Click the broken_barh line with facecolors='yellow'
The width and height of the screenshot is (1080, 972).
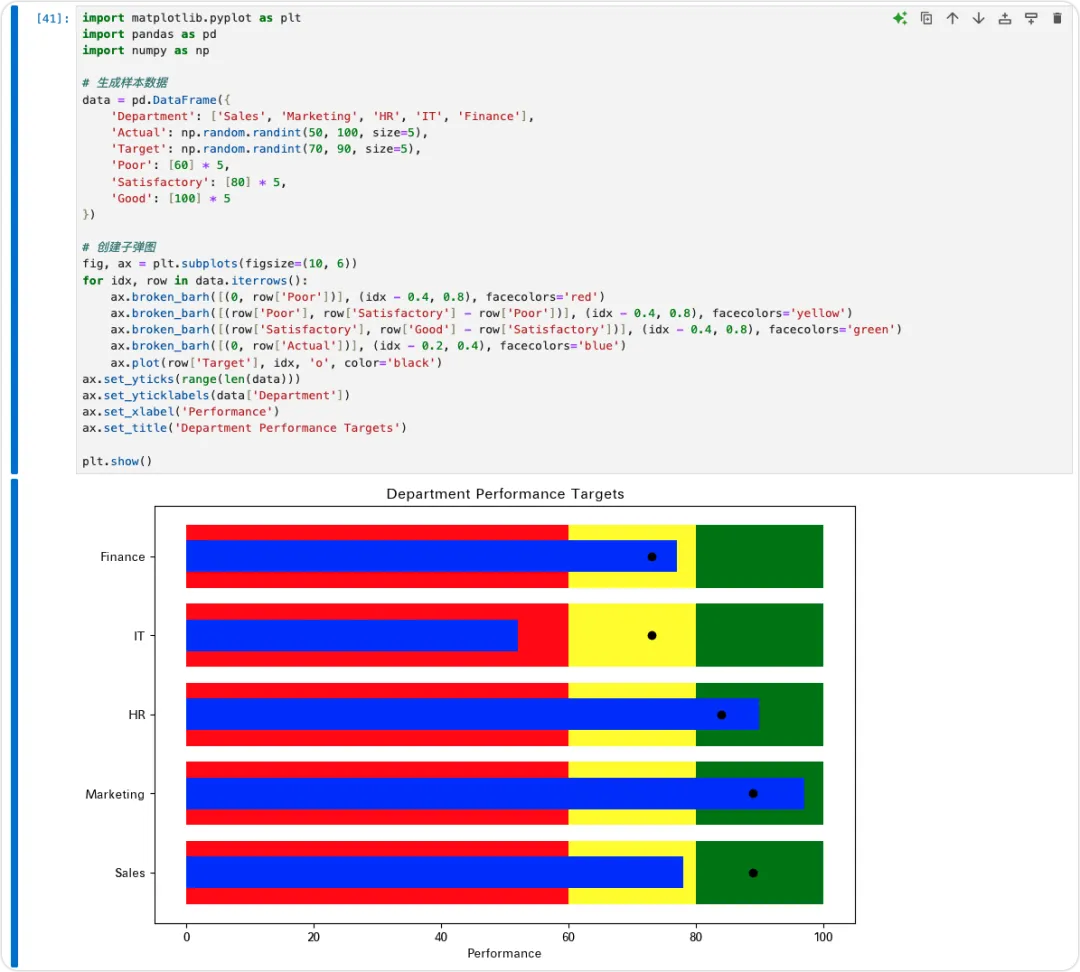(481, 313)
